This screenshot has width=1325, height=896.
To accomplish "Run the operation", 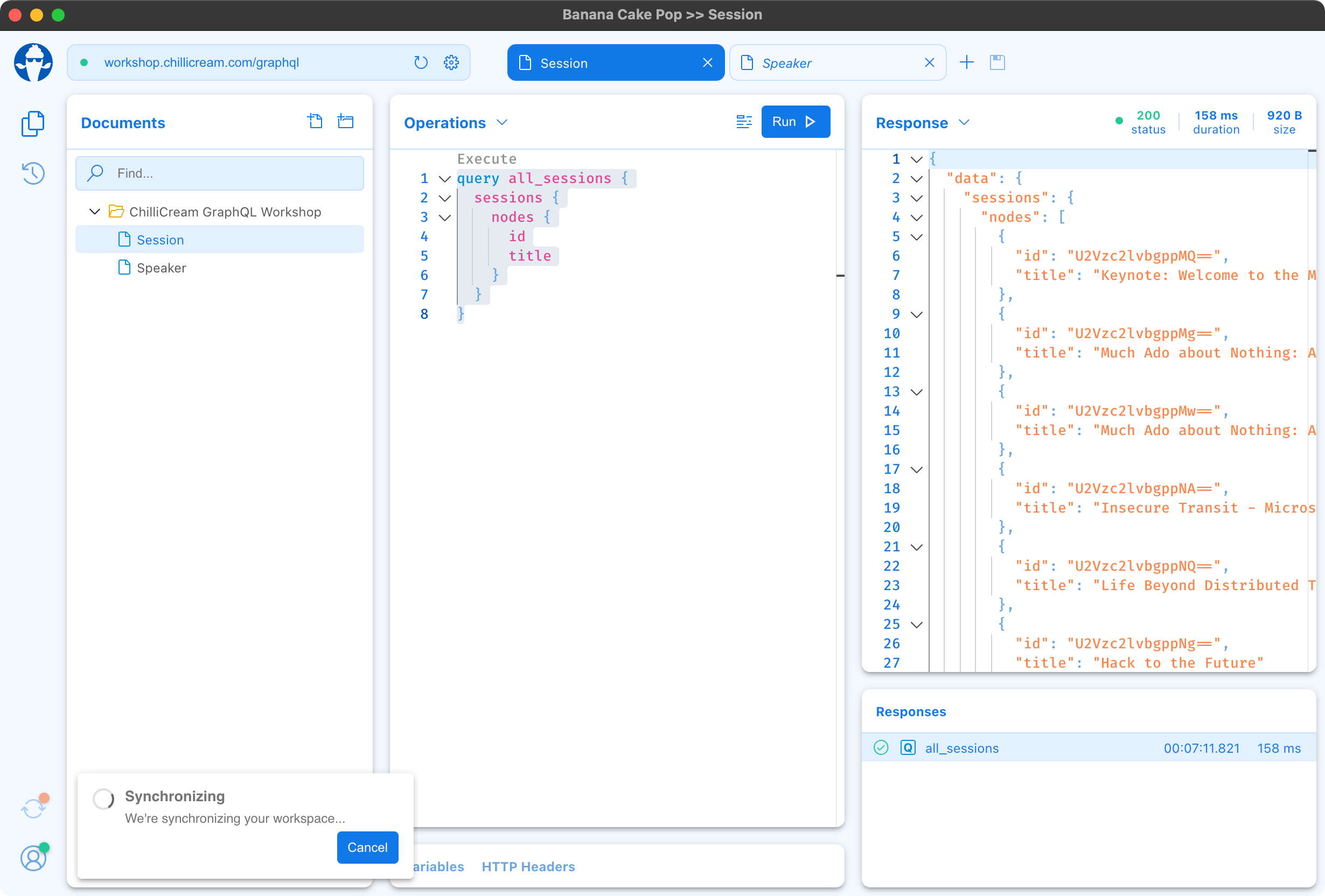I will coord(796,121).
